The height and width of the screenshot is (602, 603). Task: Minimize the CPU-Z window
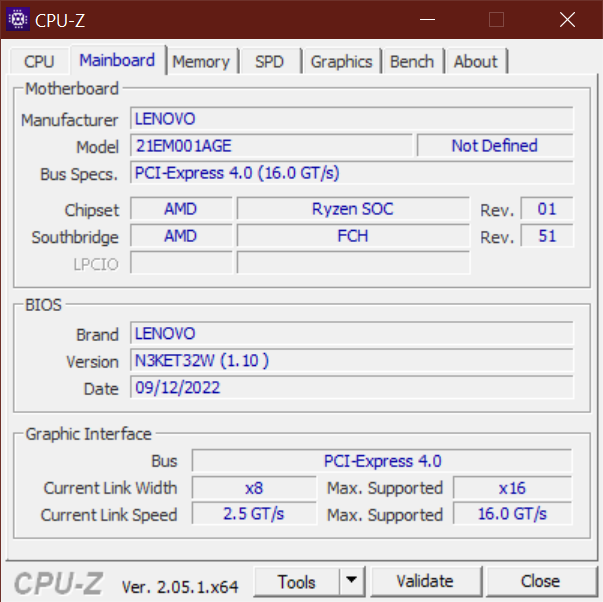[427, 19]
